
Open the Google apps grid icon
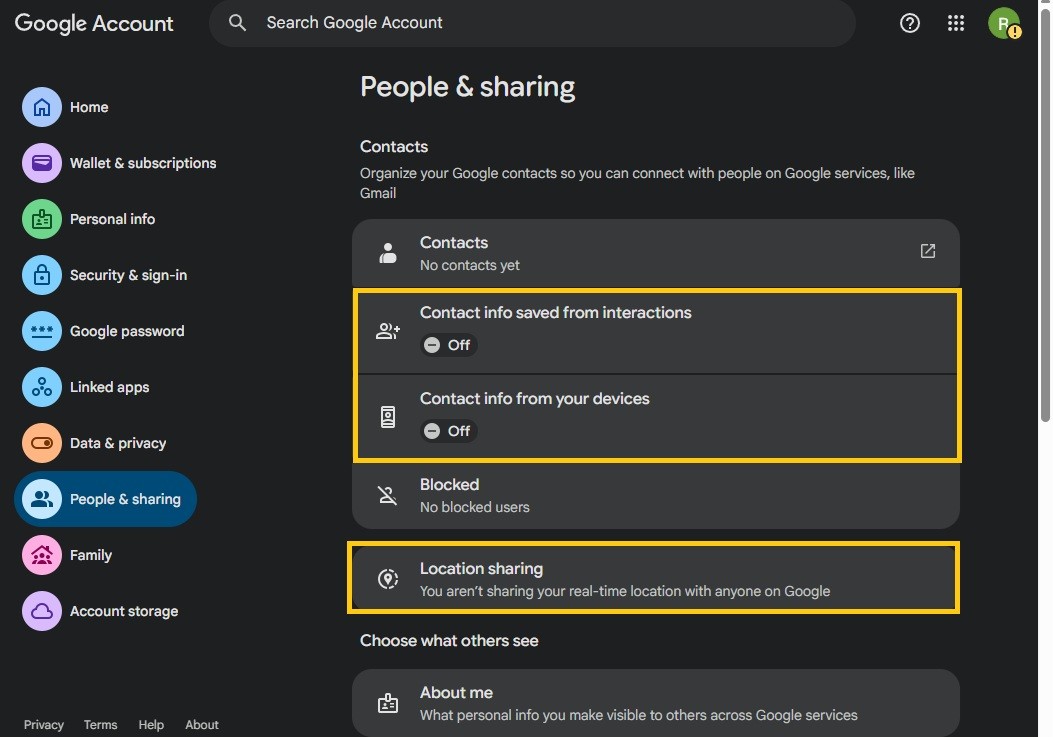pyautogui.click(x=956, y=24)
